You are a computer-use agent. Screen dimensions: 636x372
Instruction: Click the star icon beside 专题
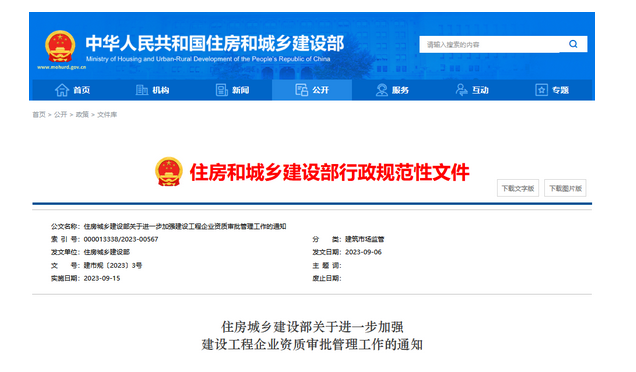click(541, 90)
